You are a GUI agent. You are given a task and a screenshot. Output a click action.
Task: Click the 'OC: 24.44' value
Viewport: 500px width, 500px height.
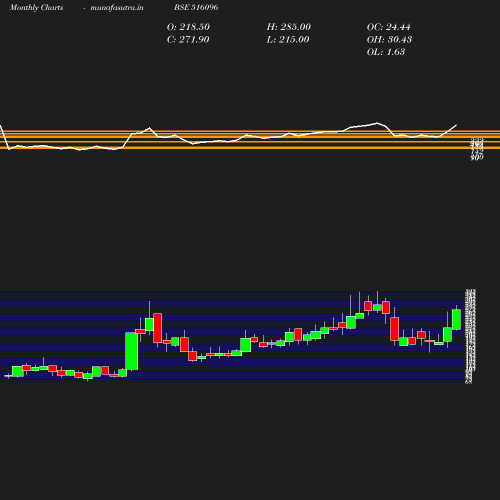pyautogui.click(x=389, y=27)
